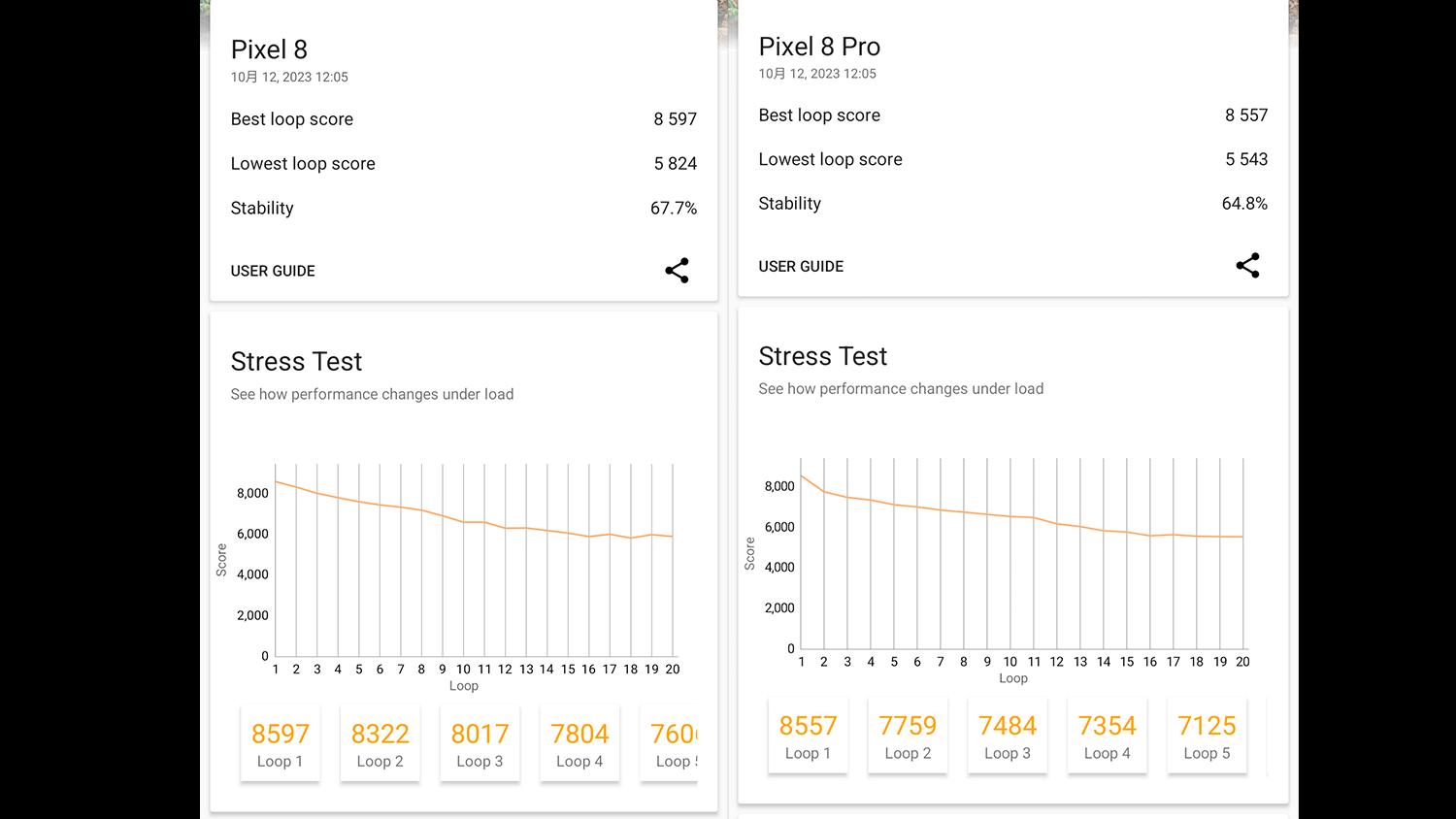
Task: Open USER GUIDE on Pixel 8 Pro card
Action: [x=801, y=266]
